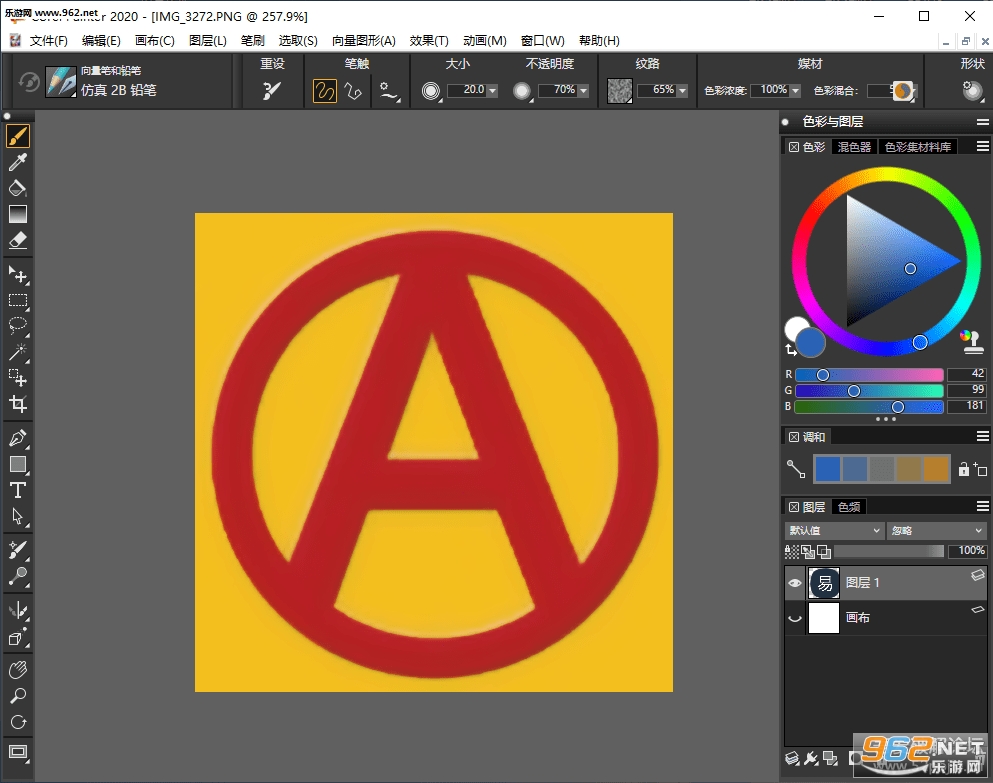Select the Grabber hand tool

[x=18, y=670]
